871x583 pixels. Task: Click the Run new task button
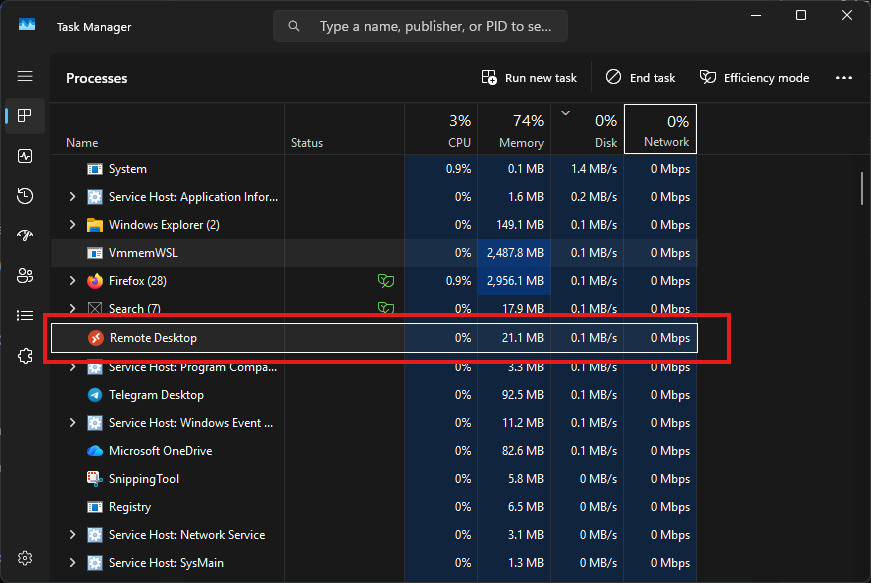tap(529, 78)
